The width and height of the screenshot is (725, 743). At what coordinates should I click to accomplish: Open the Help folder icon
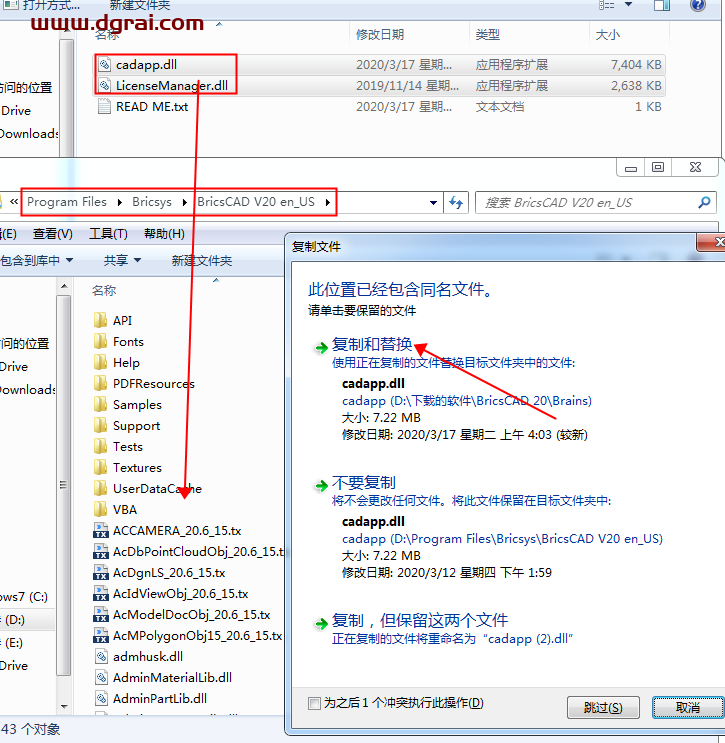coord(100,362)
